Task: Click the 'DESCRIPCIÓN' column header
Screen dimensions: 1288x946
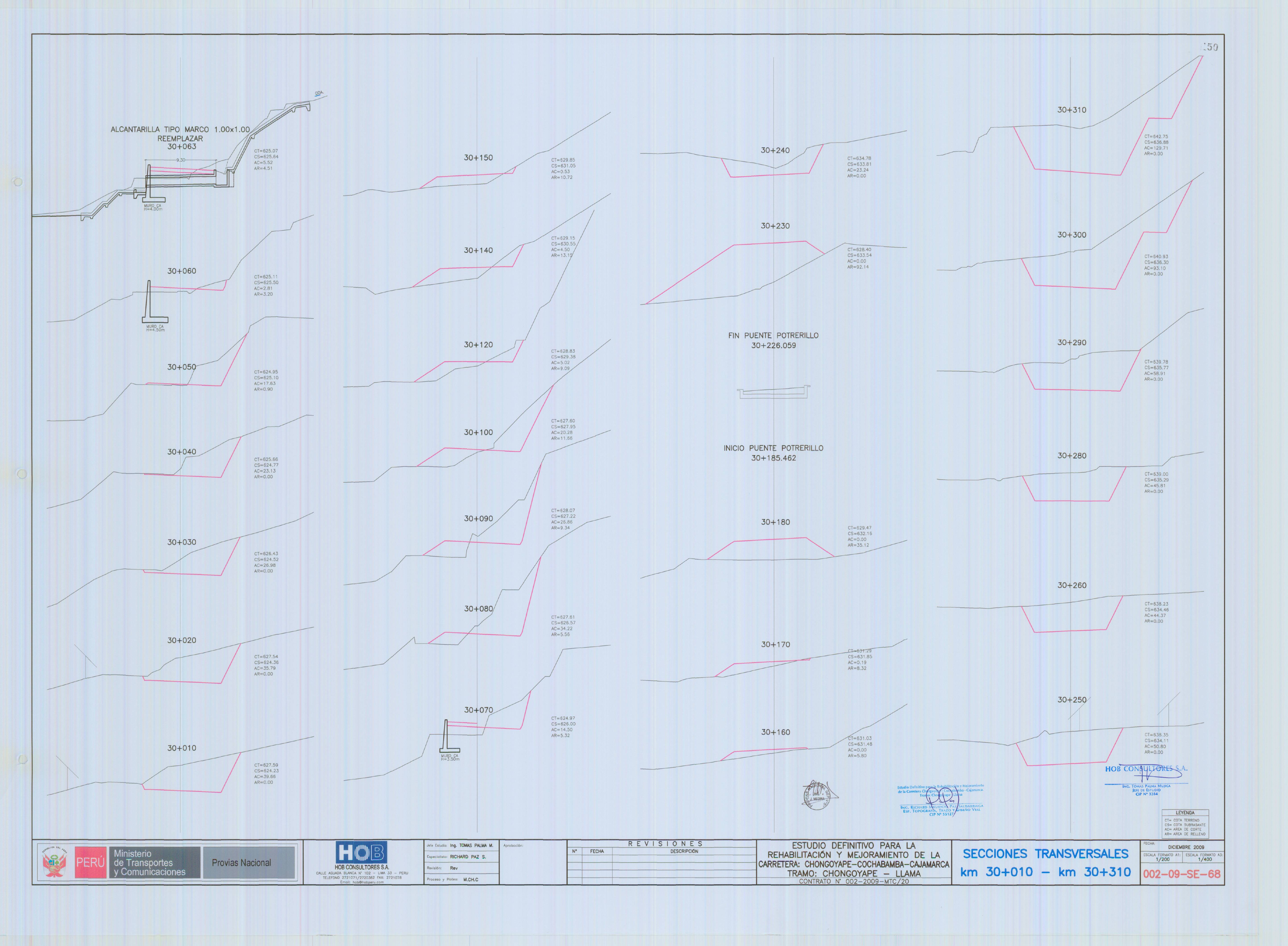Action: click(684, 852)
